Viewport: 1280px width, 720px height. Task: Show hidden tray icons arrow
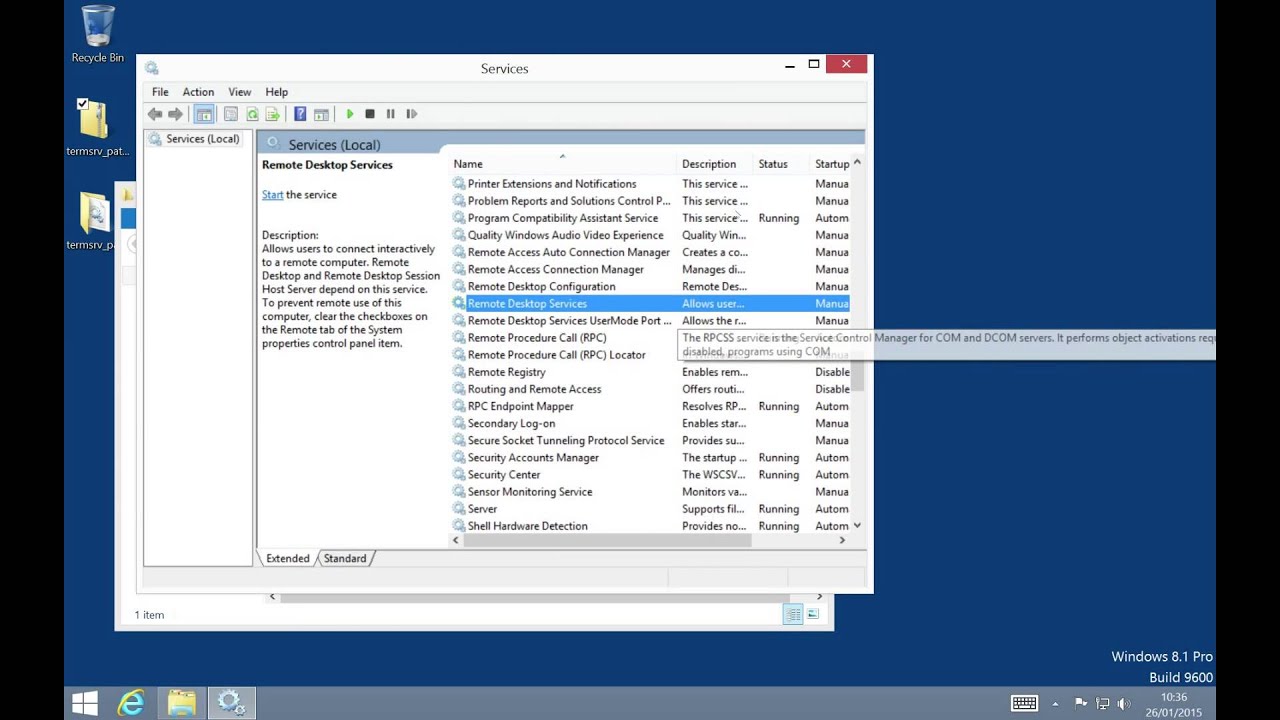pyautogui.click(x=1055, y=704)
